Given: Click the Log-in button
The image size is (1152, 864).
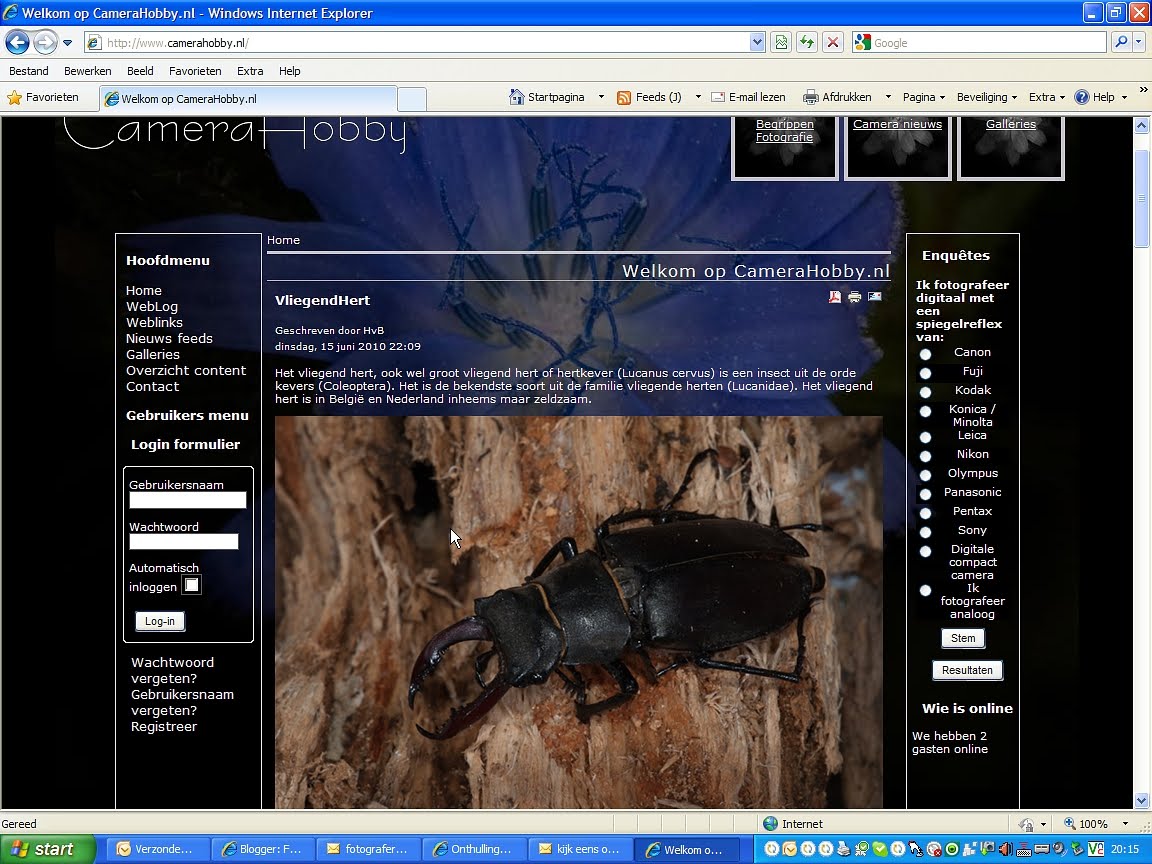Looking at the screenshot, I should click(159, 621).
